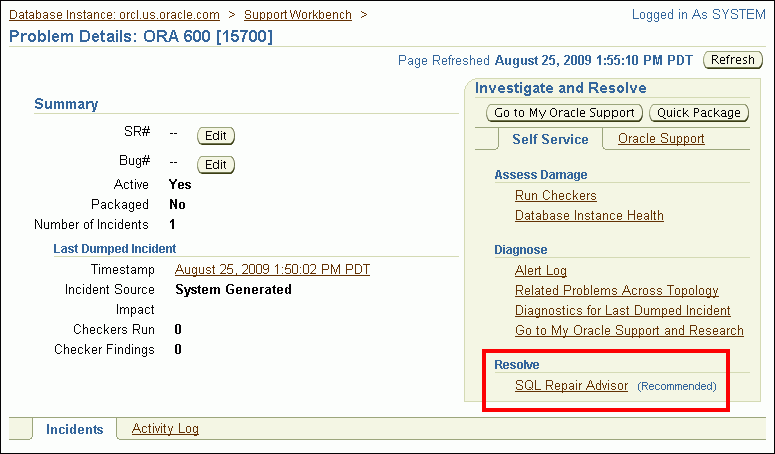Open Diagnostics for Last Dumped Incident

(x=622, y=310)
